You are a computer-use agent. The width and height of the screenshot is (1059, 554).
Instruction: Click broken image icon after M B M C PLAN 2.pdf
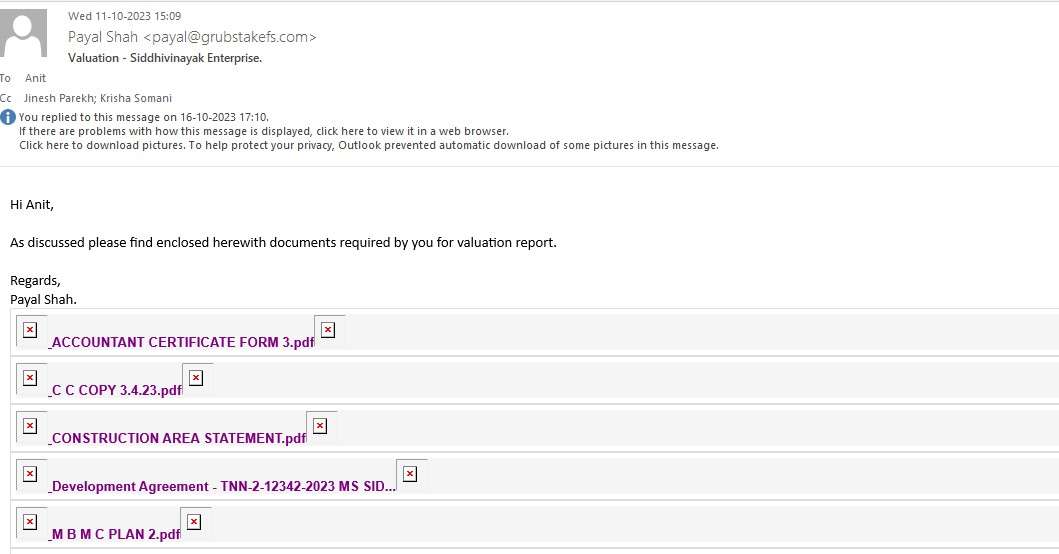point(194,522)
